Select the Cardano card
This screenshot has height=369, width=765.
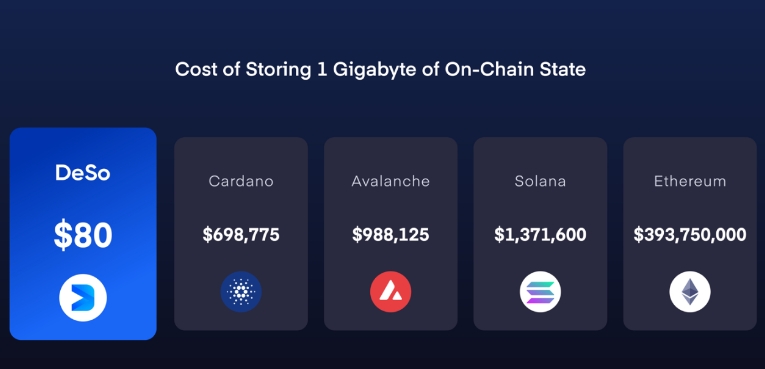(241, 234)
